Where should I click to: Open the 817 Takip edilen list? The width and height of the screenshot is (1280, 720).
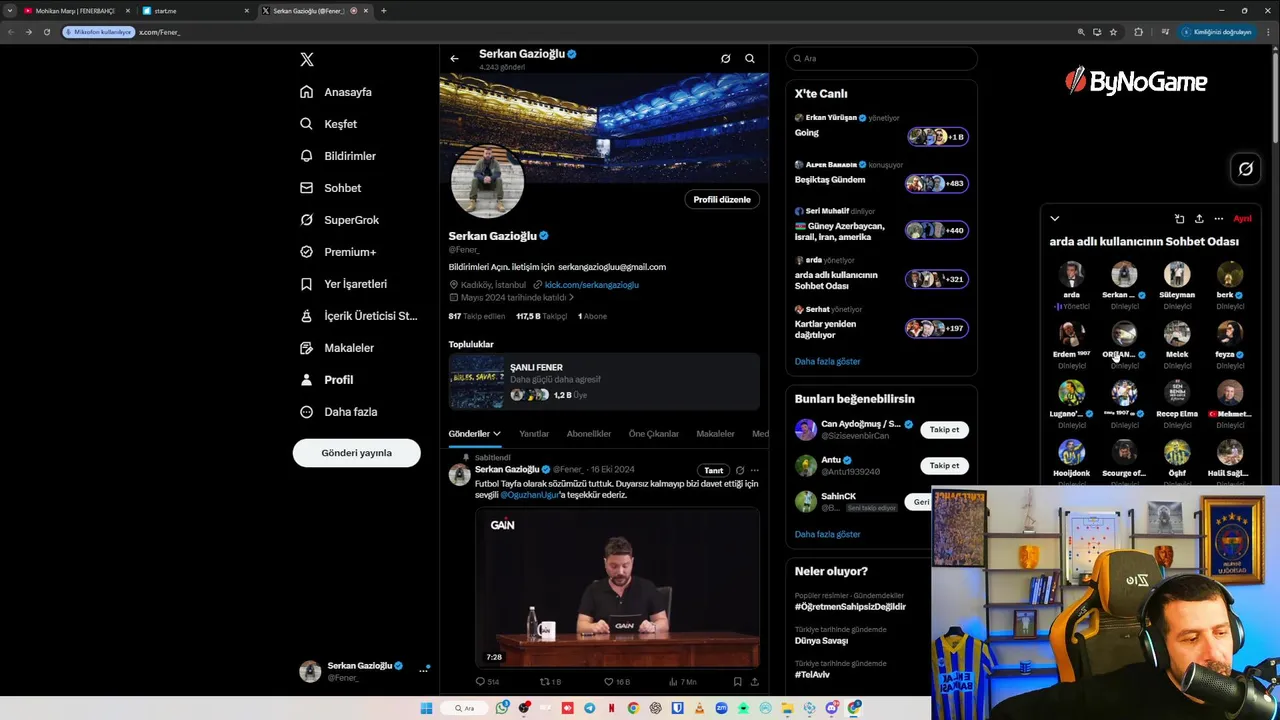point(477,316)
